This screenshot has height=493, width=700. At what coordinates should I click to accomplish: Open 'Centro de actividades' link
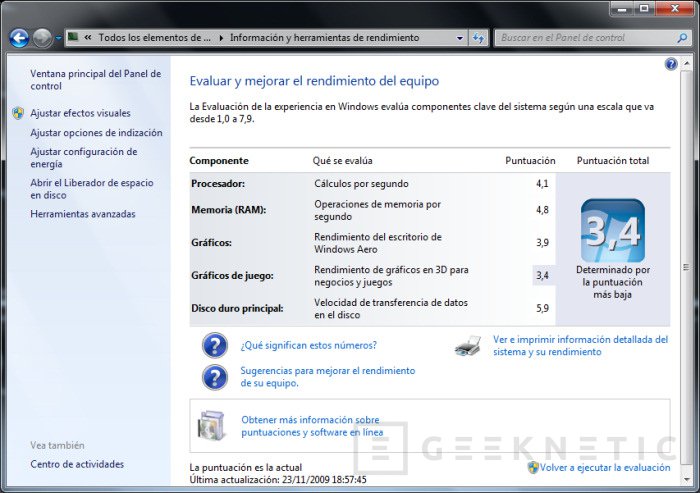click(x=77, y=464)
